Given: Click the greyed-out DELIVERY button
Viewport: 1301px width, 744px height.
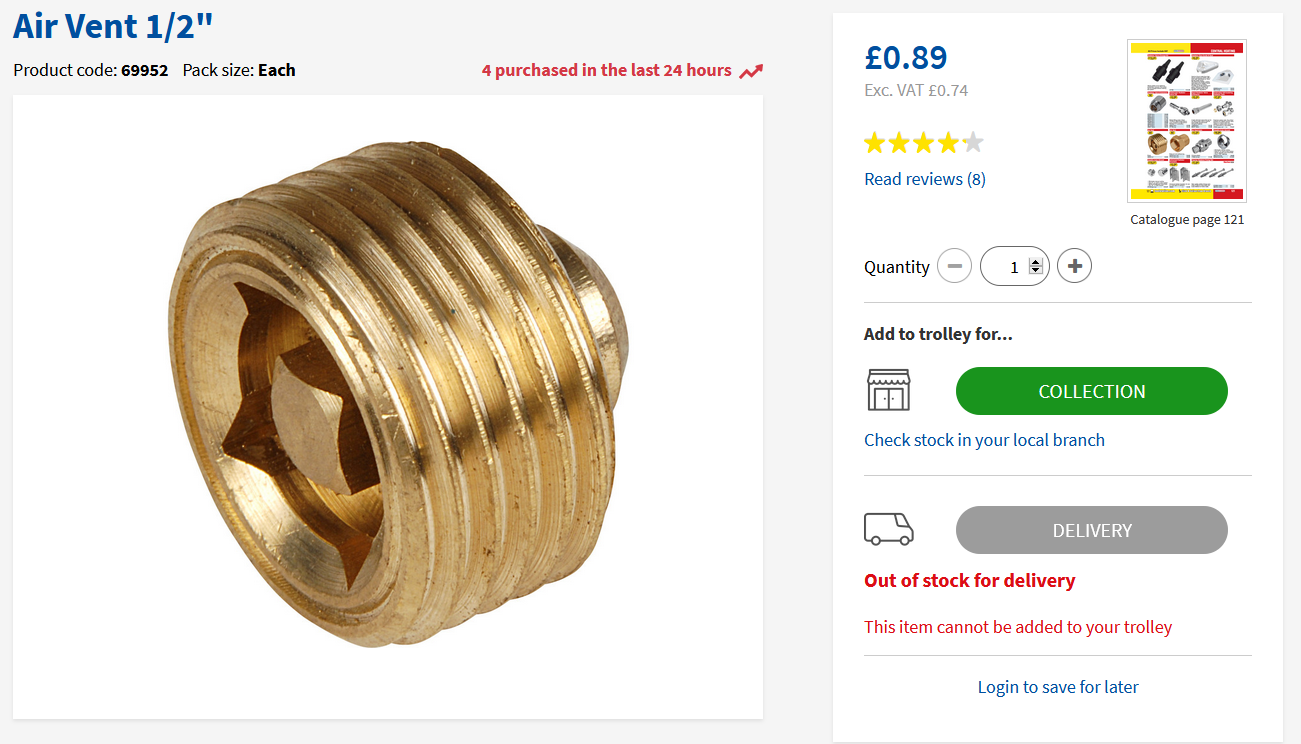Looking at the screenshot, I should [x=1091, y=530].
